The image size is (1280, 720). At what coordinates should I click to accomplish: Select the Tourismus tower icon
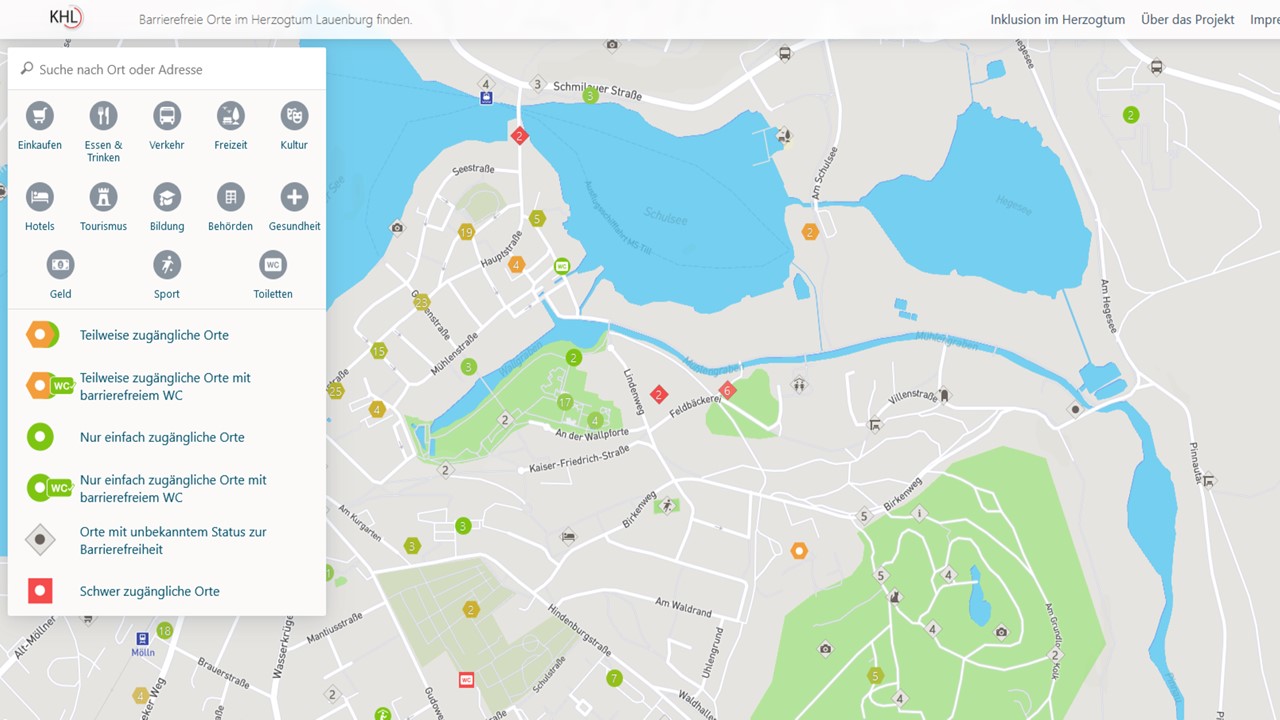[103, 197]
